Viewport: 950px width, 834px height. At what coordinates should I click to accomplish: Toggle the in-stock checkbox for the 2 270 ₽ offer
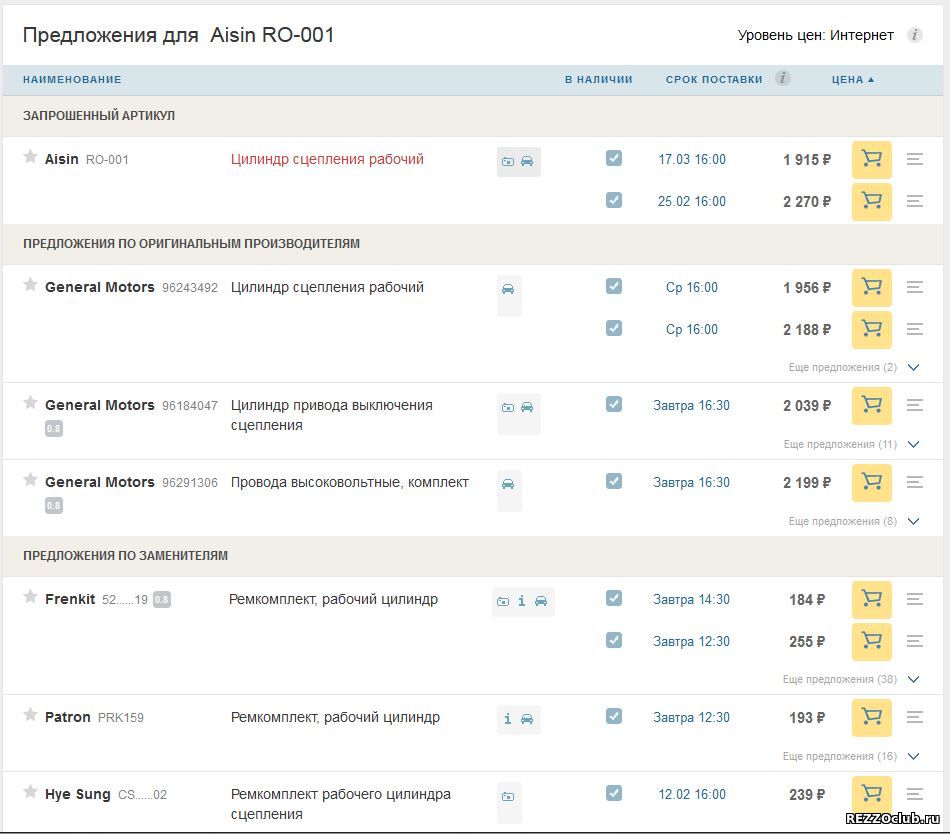pyautogui.click(x=614, y=200)
